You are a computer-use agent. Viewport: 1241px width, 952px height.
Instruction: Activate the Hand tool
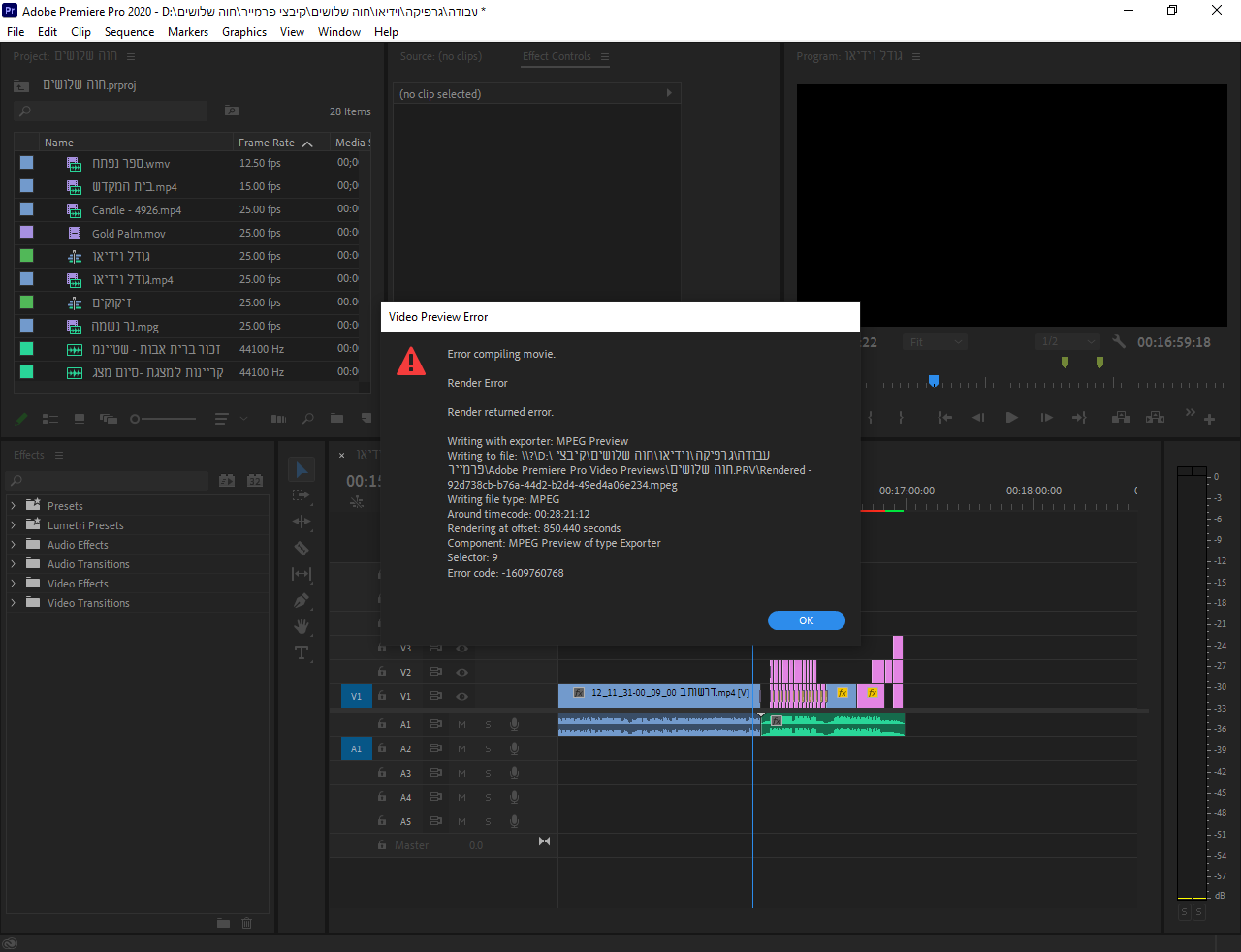click(x=302, y=626)
